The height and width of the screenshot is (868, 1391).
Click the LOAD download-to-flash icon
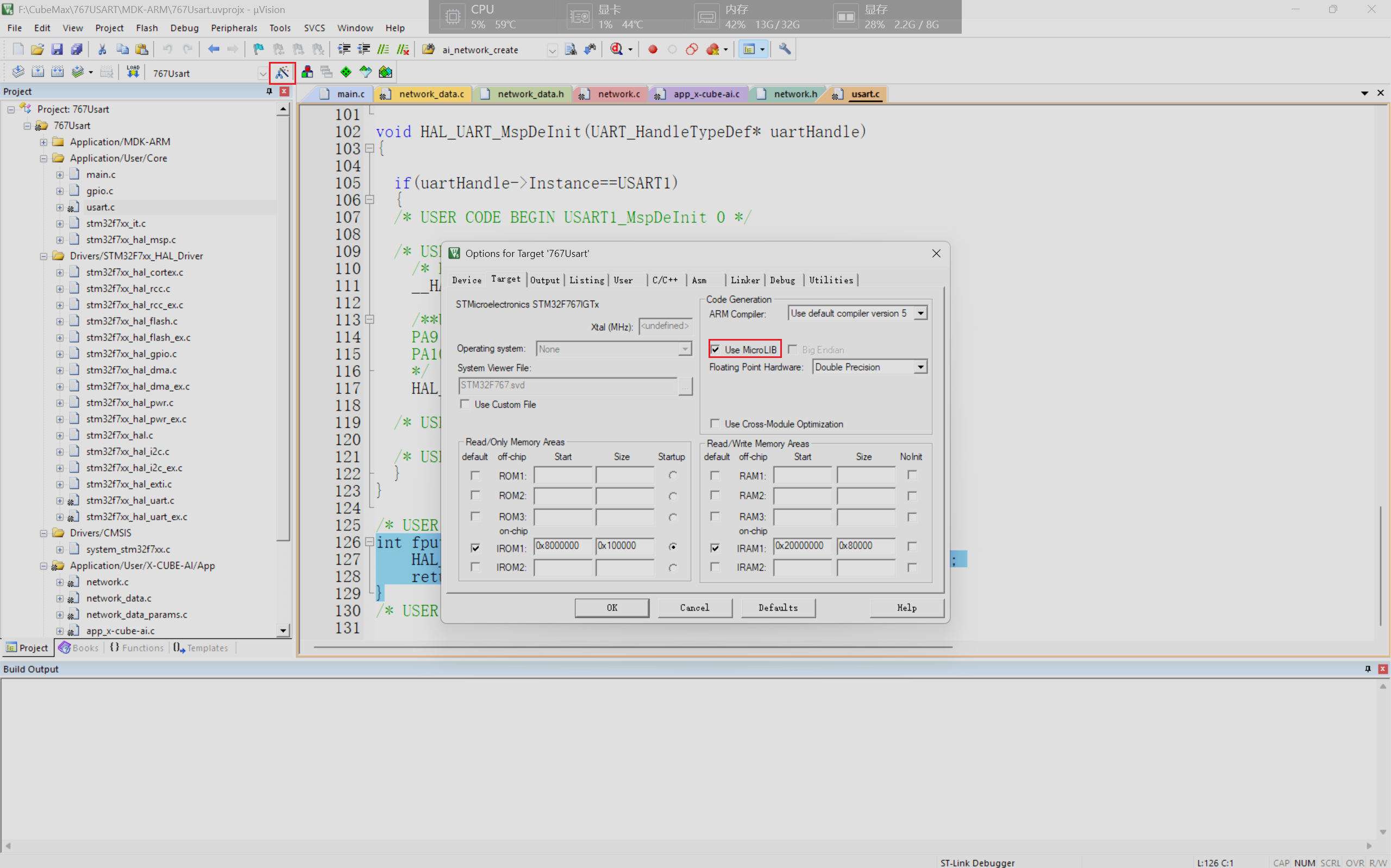point(133,72)
